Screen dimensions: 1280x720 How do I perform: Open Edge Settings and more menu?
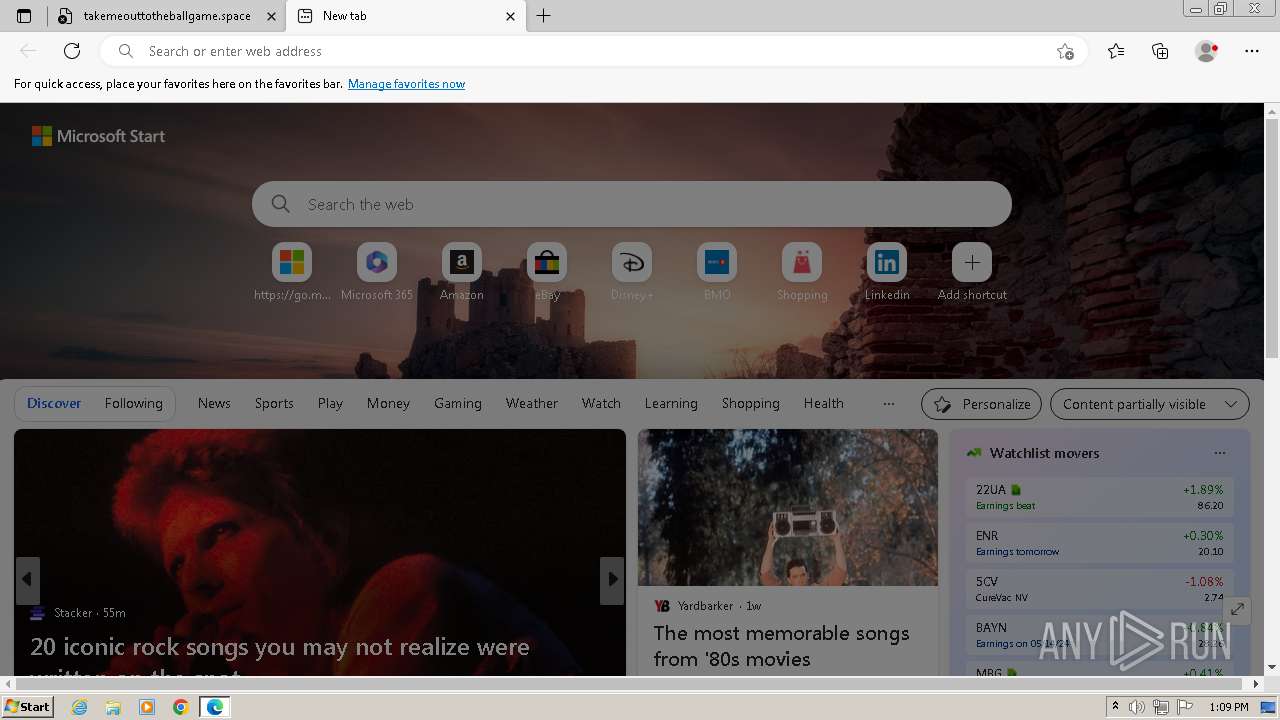point(1252,51)
